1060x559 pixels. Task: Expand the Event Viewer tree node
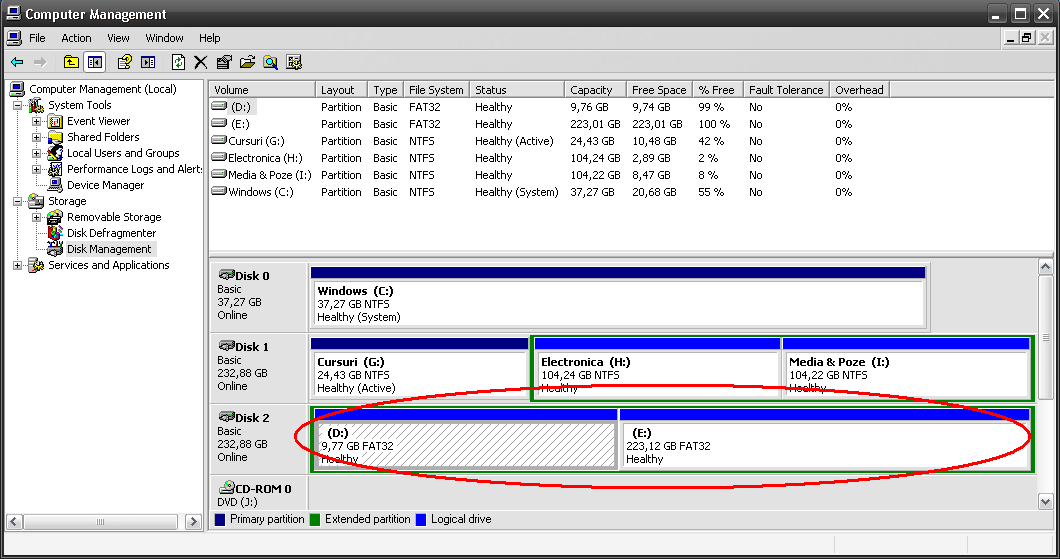[37, 122]
